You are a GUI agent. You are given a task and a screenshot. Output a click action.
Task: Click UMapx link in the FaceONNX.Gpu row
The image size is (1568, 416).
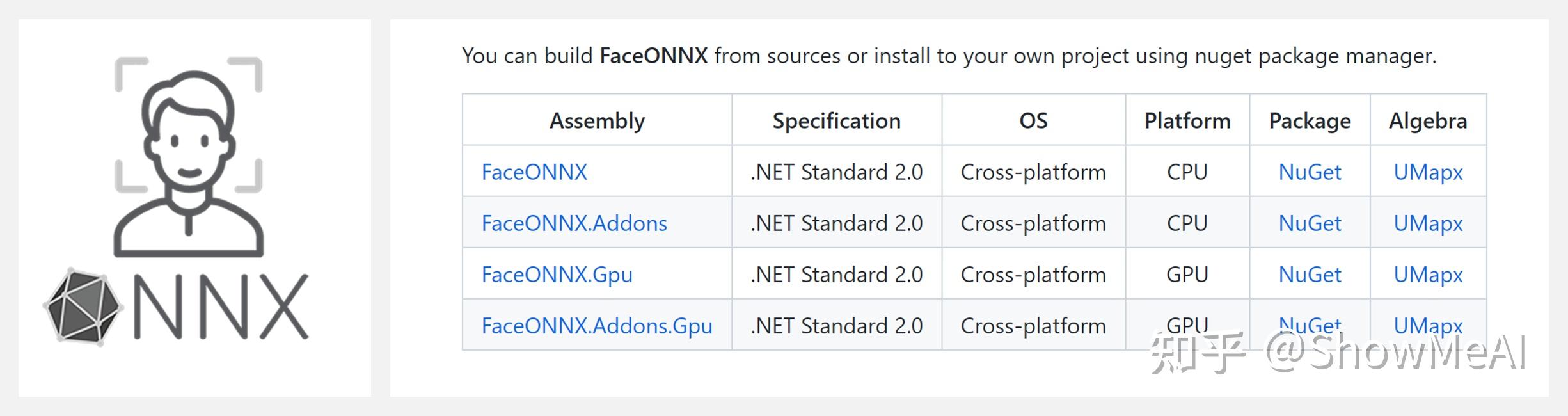click(x=1428, y=275)
